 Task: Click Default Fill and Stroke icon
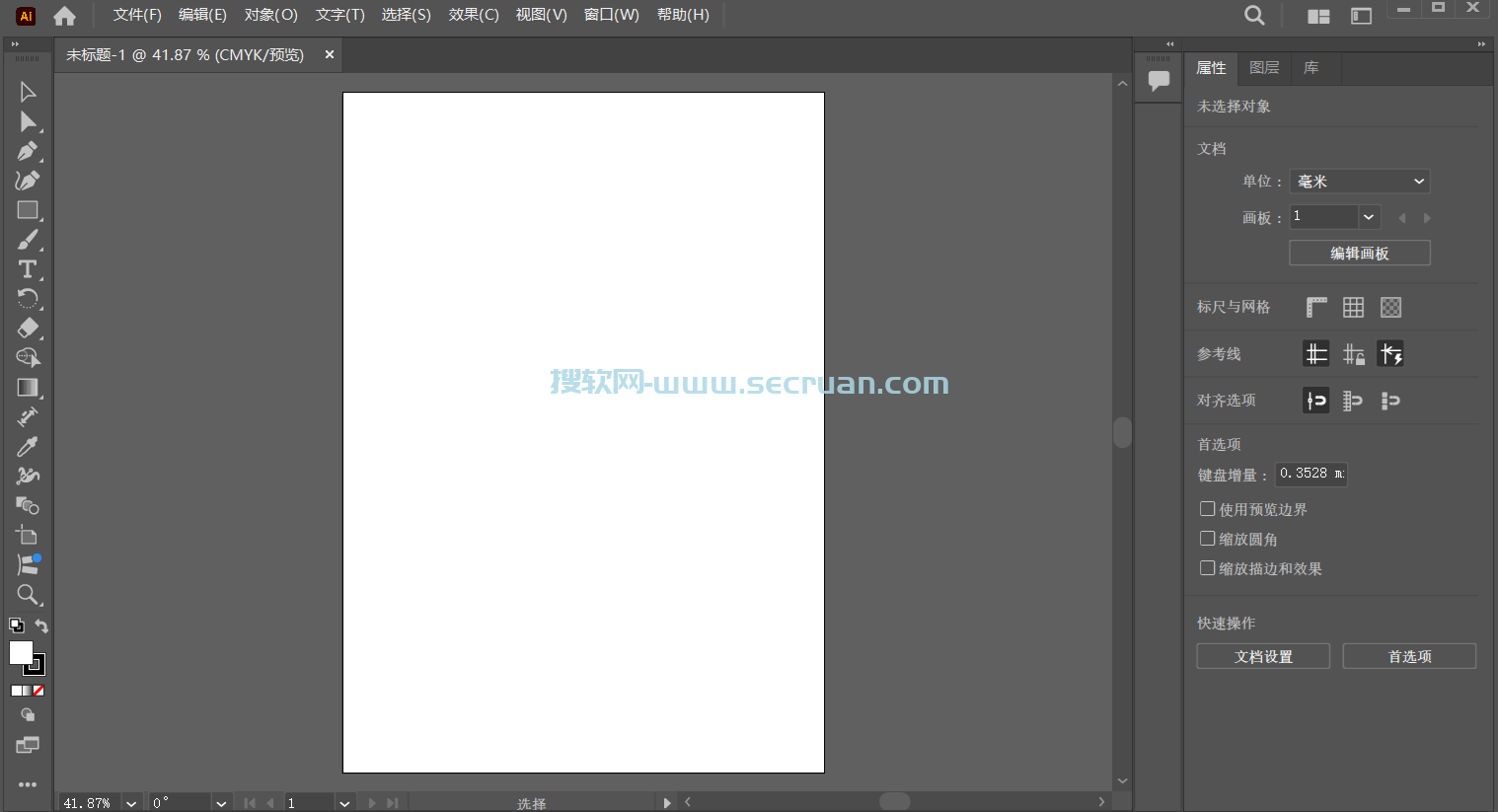[17, 626]
